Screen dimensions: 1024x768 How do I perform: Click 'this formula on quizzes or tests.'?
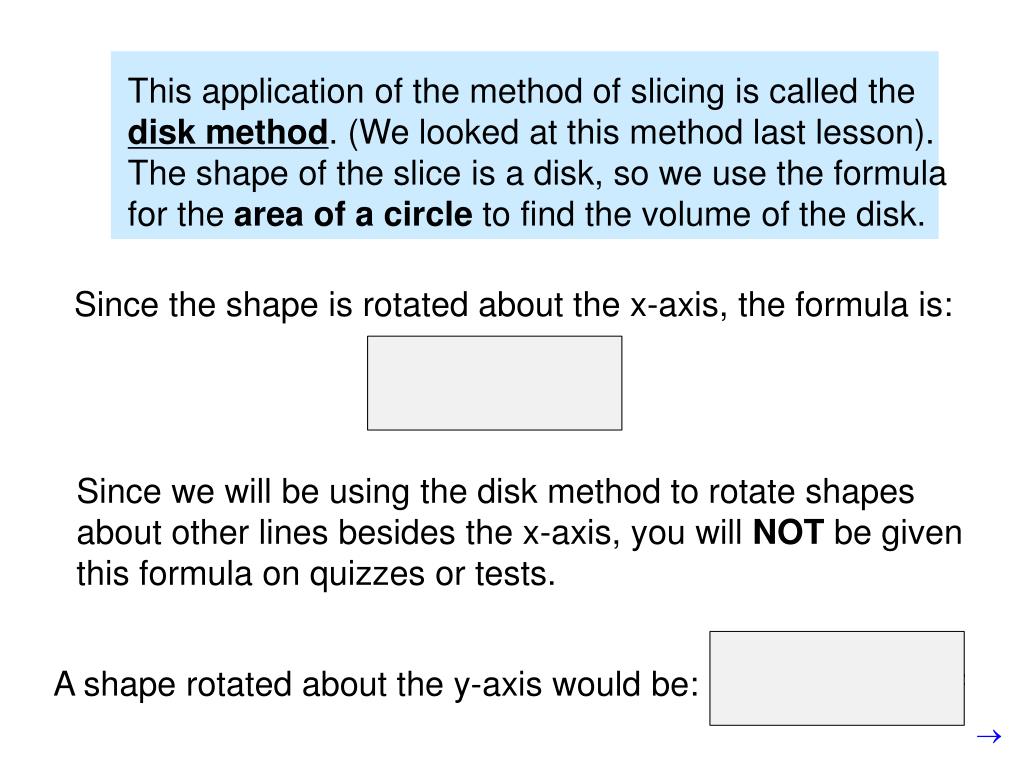click(x=316, y=574)
